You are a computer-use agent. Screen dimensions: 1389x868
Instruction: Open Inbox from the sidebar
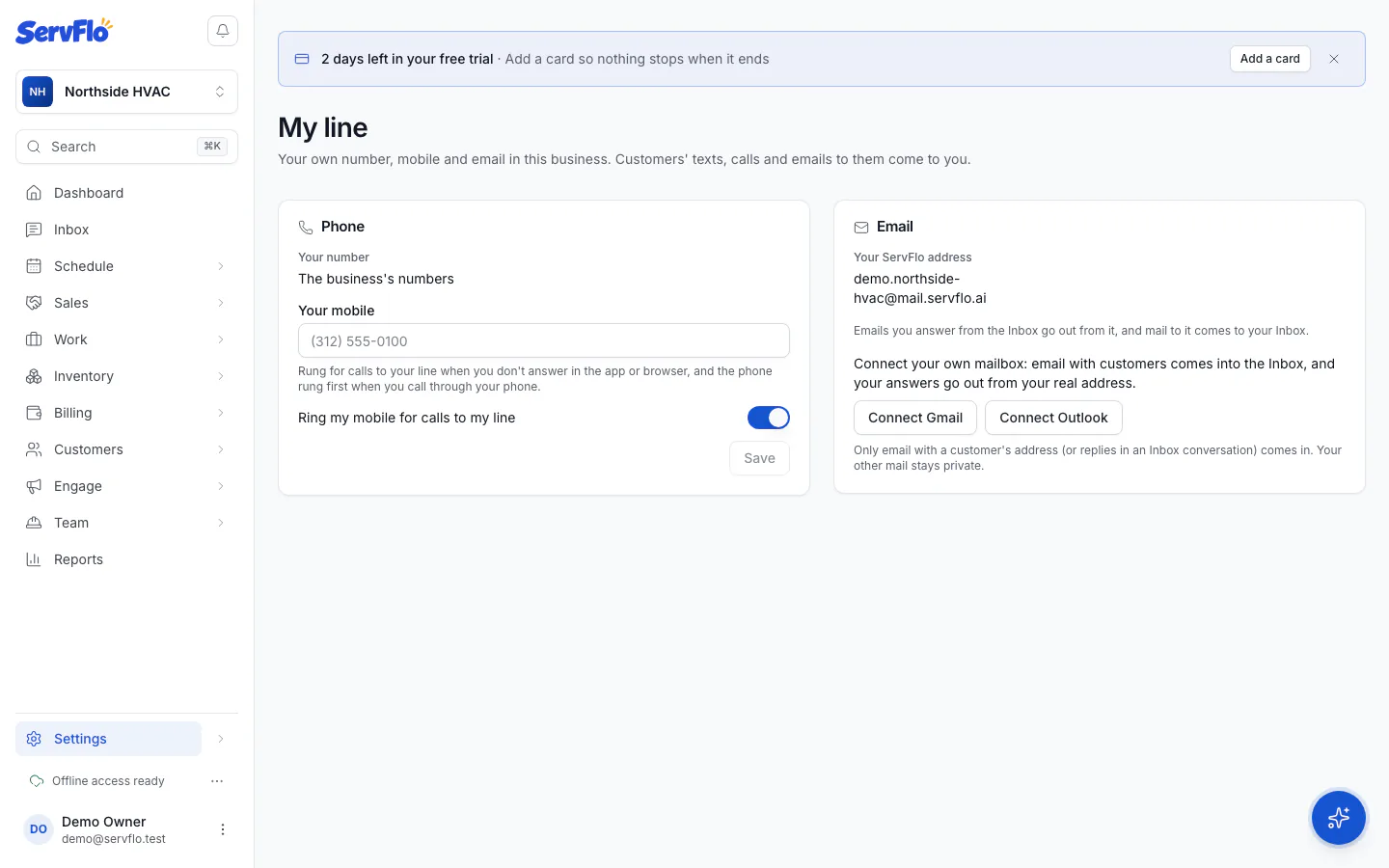coord(126,230)
